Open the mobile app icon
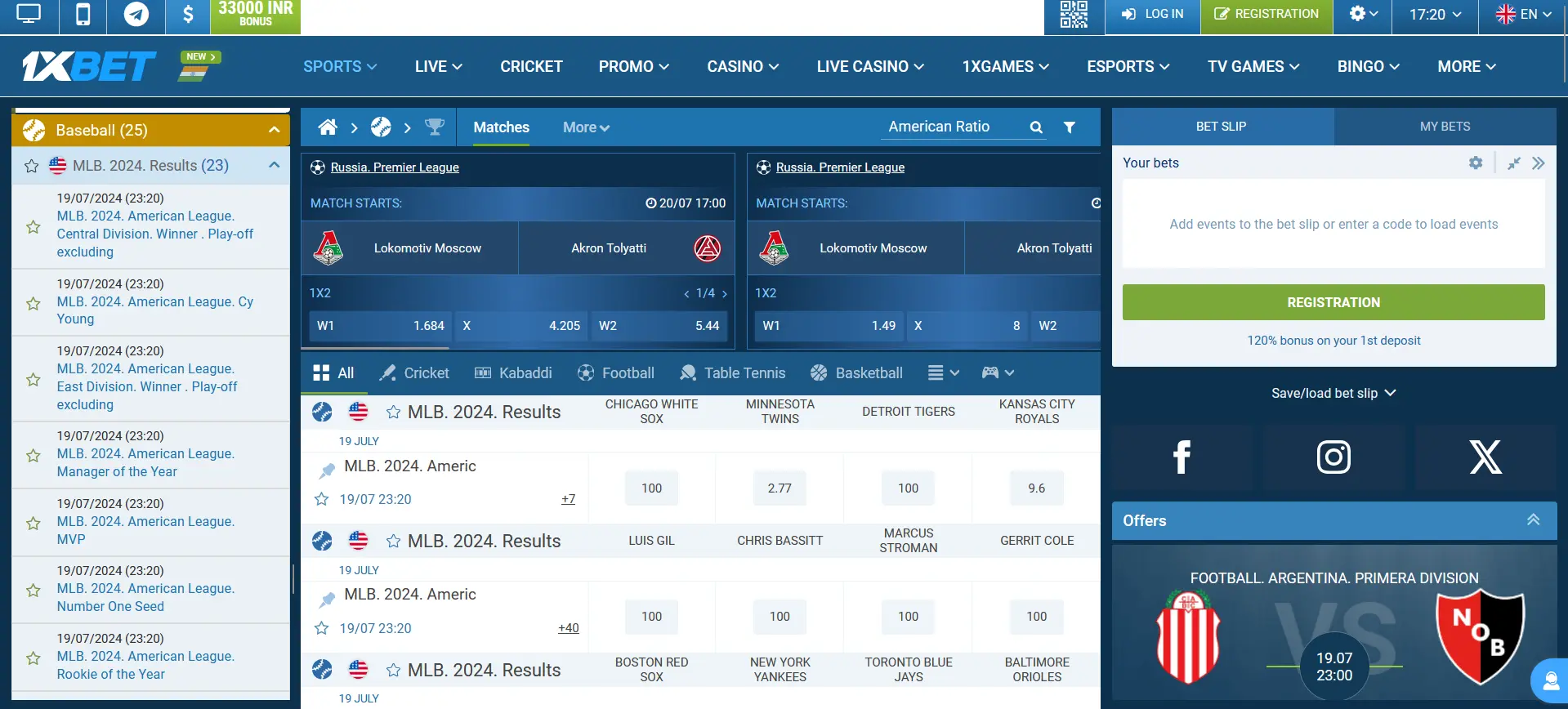Viewport: 1568px width, 709px height. click(x=83, y=14)
